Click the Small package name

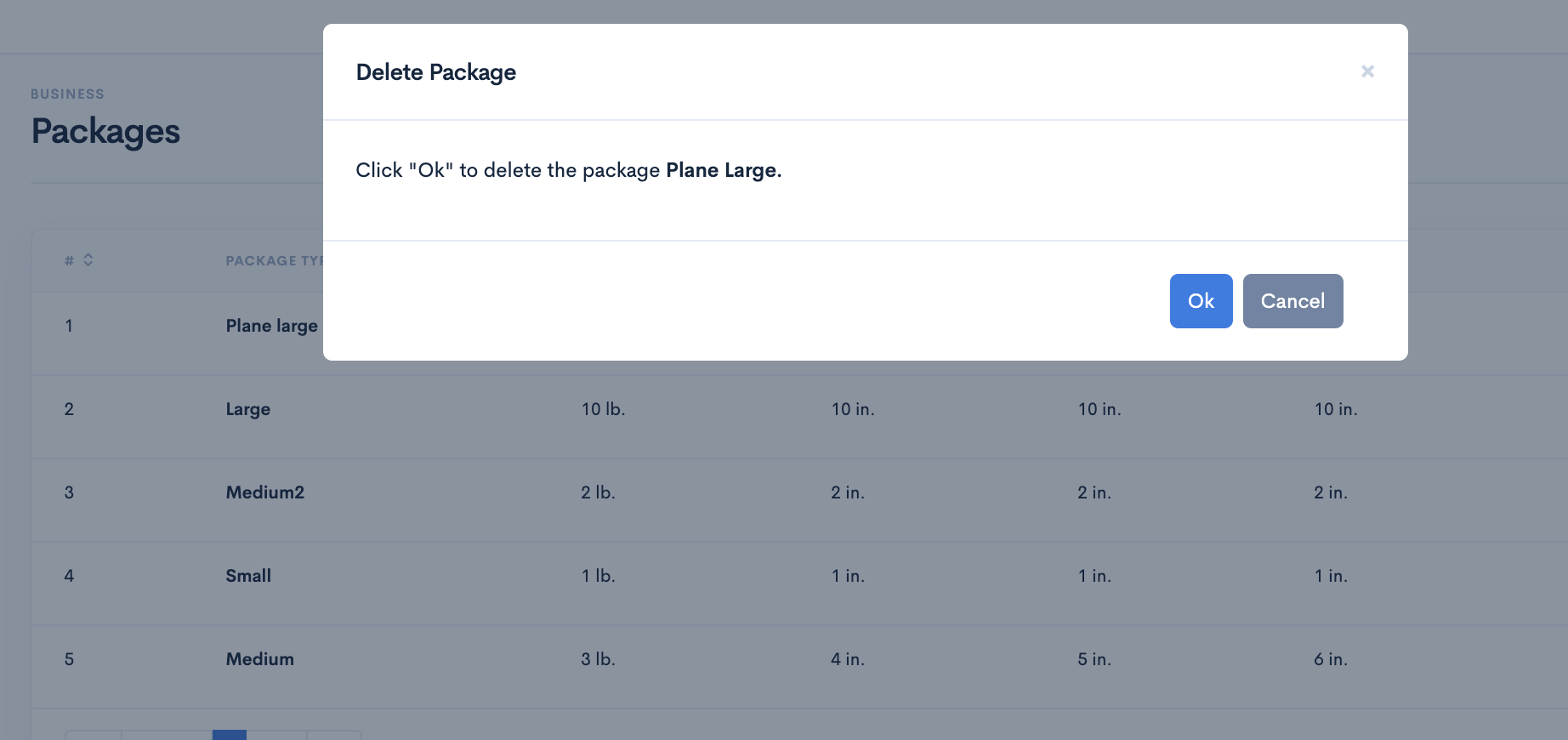[248, 576]
